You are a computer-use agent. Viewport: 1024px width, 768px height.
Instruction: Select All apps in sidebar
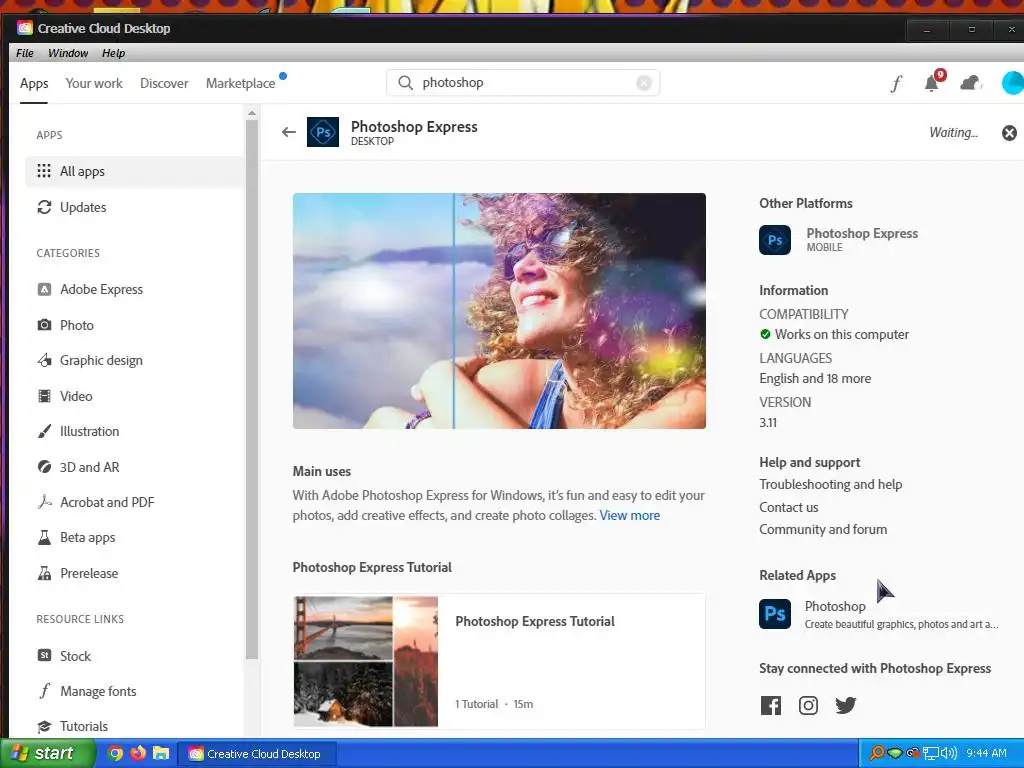(x=135, y=171)
